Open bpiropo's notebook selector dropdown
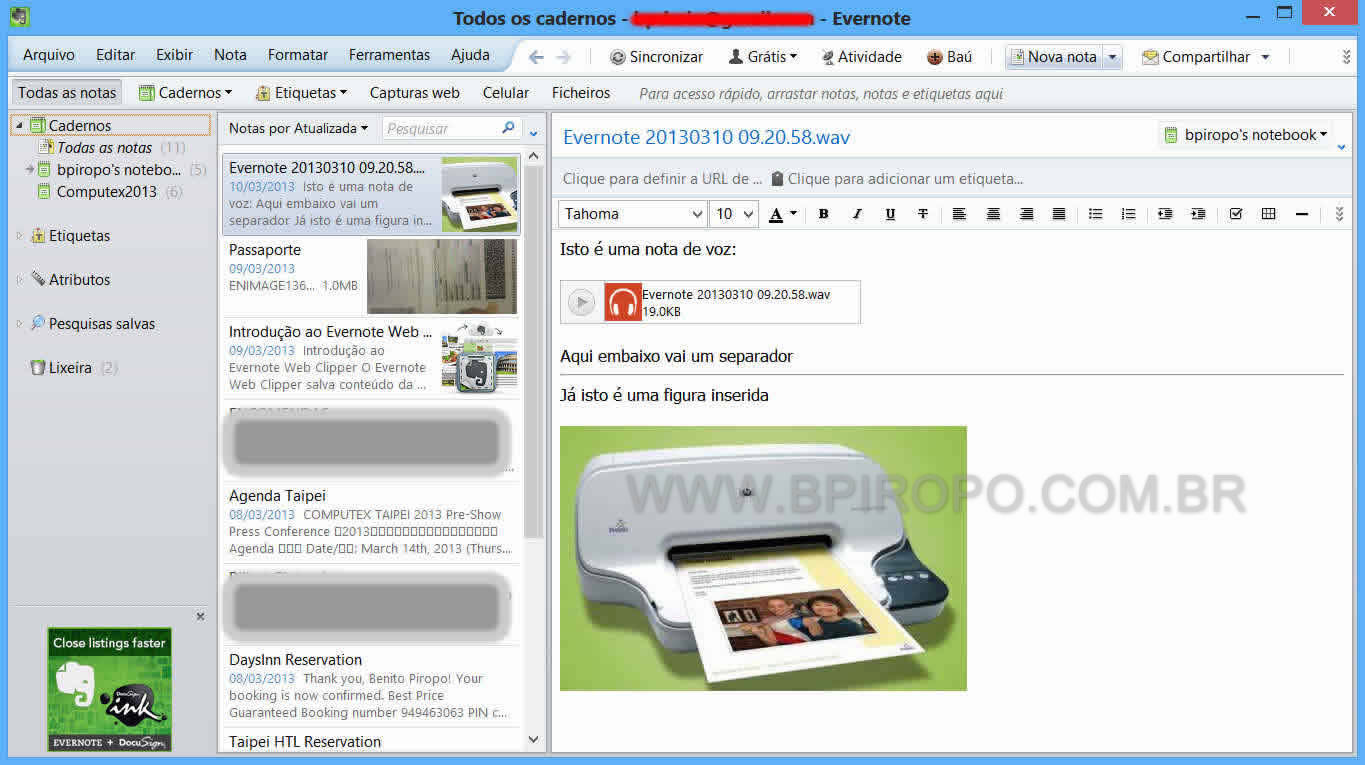 coord(1246,135)
